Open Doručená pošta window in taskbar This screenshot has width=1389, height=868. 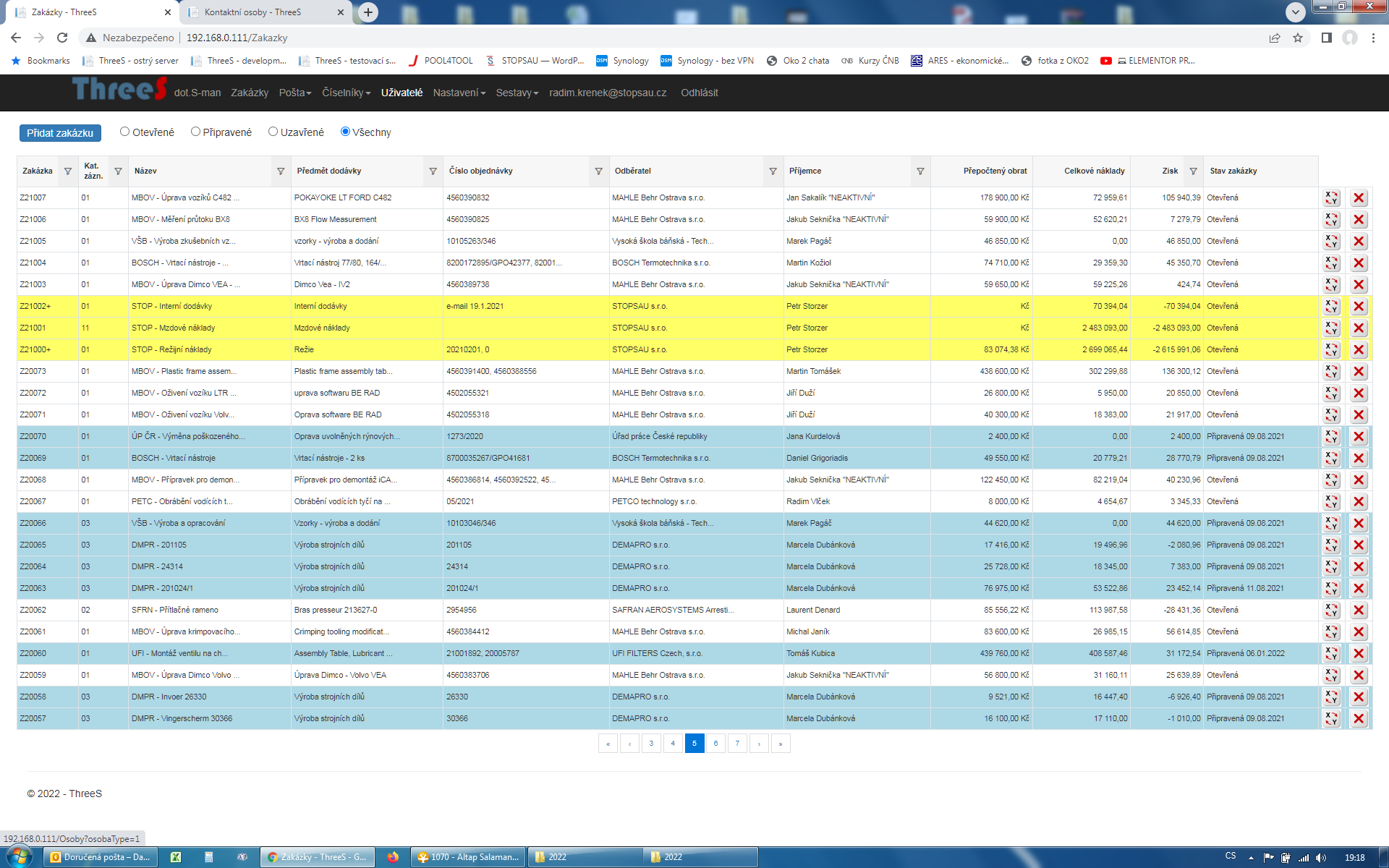[101, 857]
